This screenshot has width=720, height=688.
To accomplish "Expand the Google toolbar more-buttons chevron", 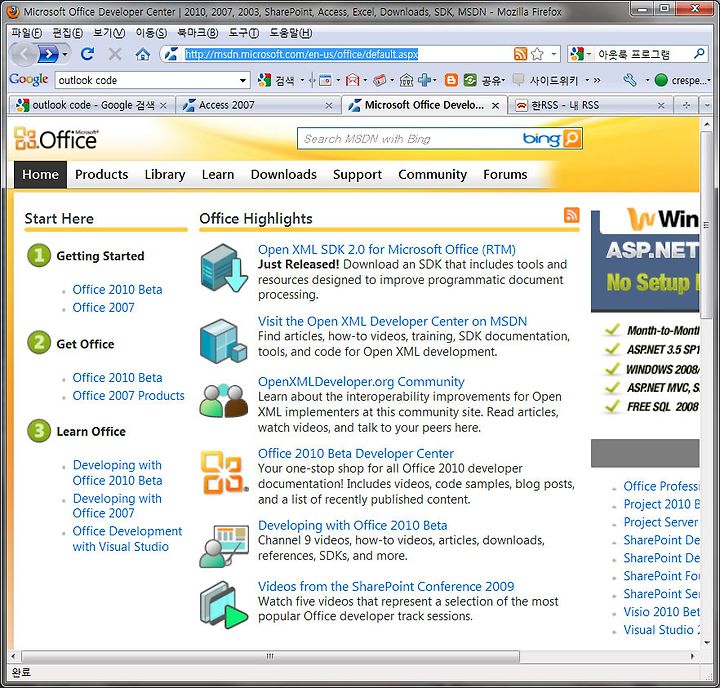I will pyautogui.click(x=597, y=80).
